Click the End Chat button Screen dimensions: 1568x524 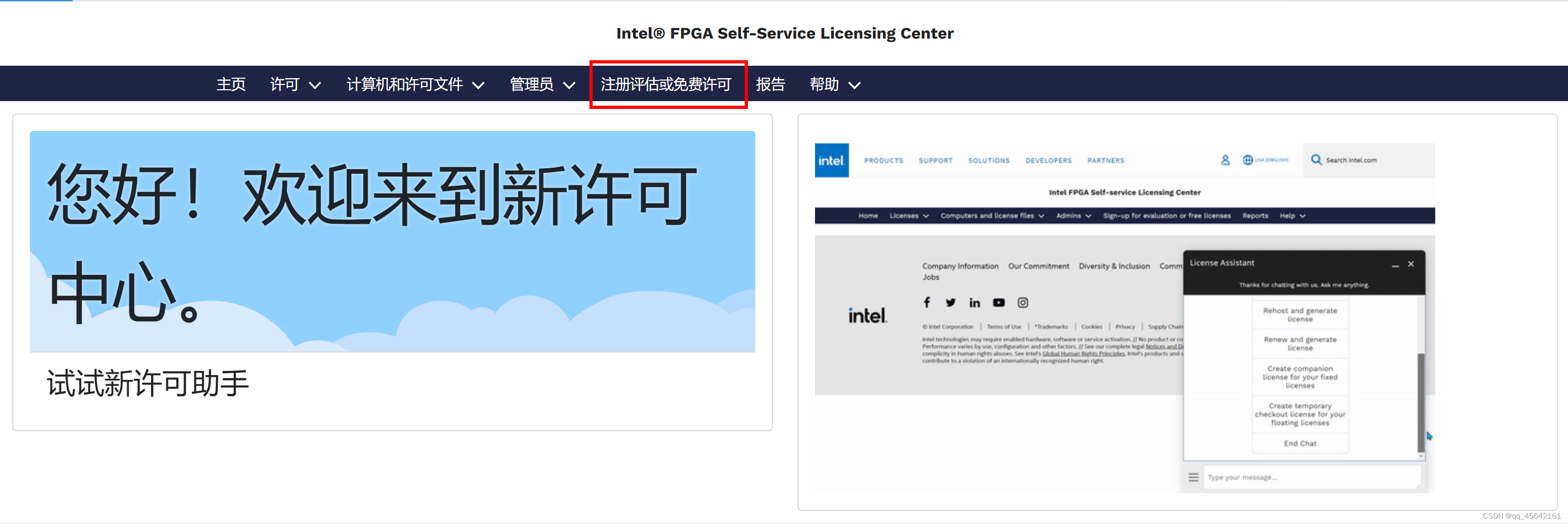click(x=1300, y=444)
